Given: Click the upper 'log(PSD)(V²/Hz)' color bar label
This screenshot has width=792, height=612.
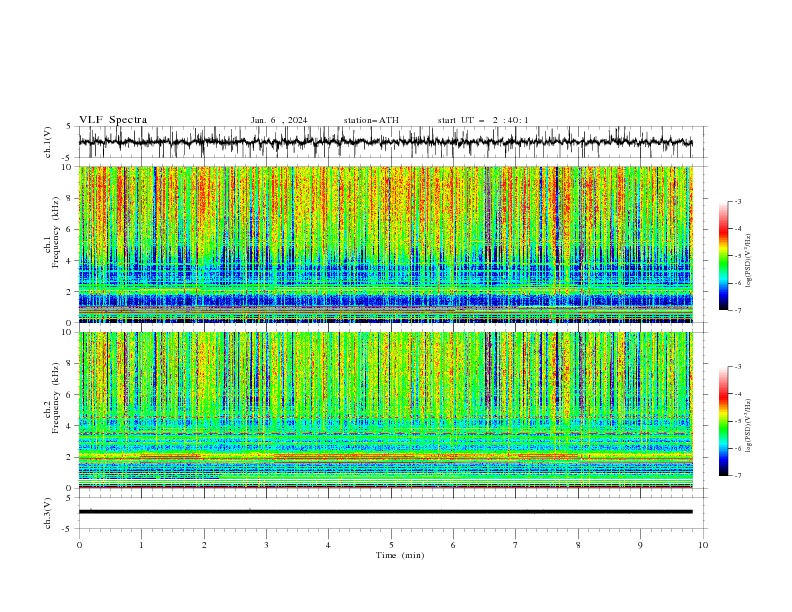Looking at the screenshot, I should pyautogui.click(x=748, y=261).
